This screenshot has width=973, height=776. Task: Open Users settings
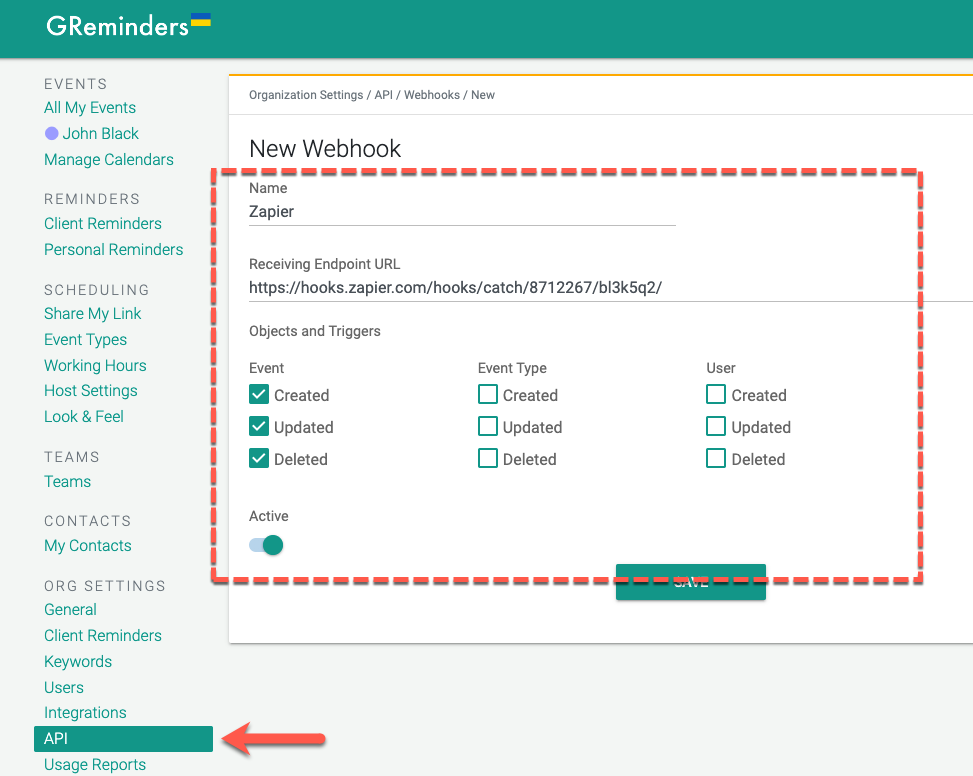click(x=64, y=687)
